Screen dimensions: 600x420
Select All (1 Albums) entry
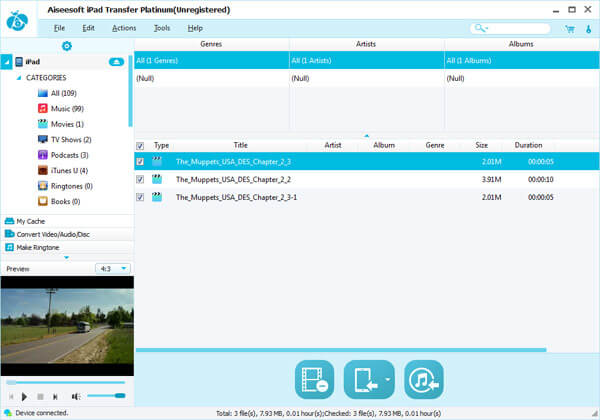pyautogui.click(x=522, y=60)
